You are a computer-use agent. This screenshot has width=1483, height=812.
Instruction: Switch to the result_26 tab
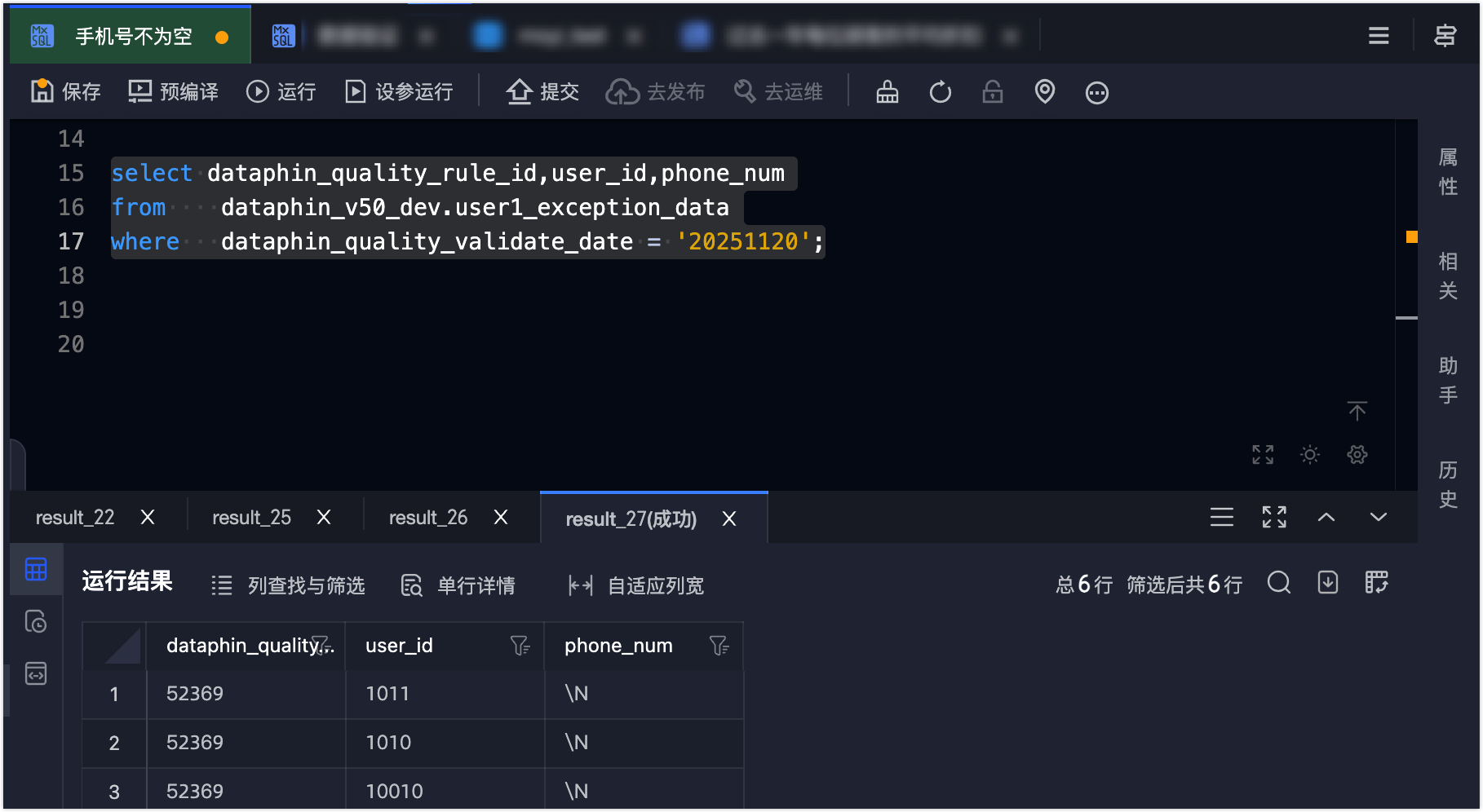pyautogui.click(x=428, y=518)
